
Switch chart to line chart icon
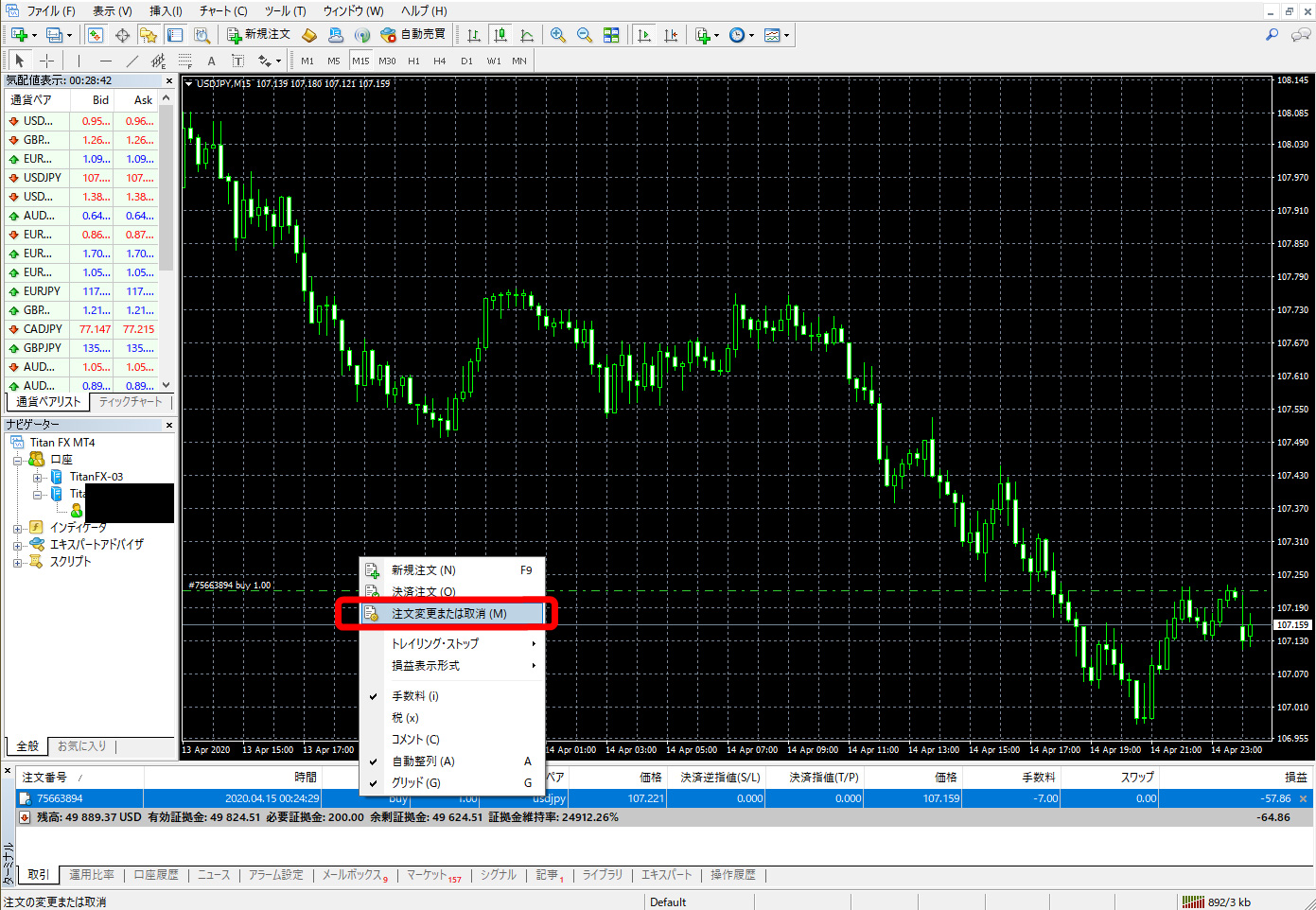pos(527,35)
